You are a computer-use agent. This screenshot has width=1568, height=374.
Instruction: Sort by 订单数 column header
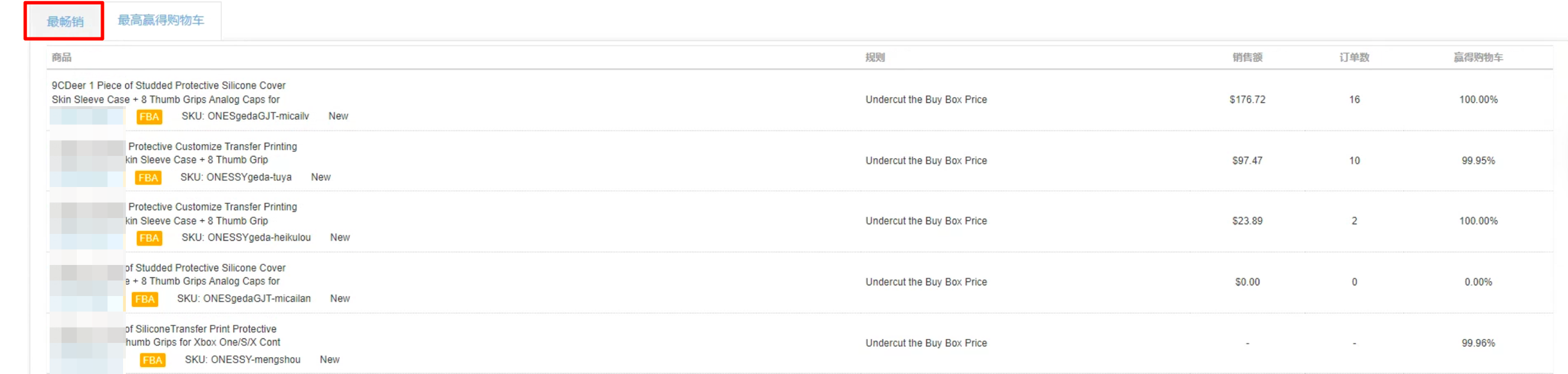[1353, 57]
